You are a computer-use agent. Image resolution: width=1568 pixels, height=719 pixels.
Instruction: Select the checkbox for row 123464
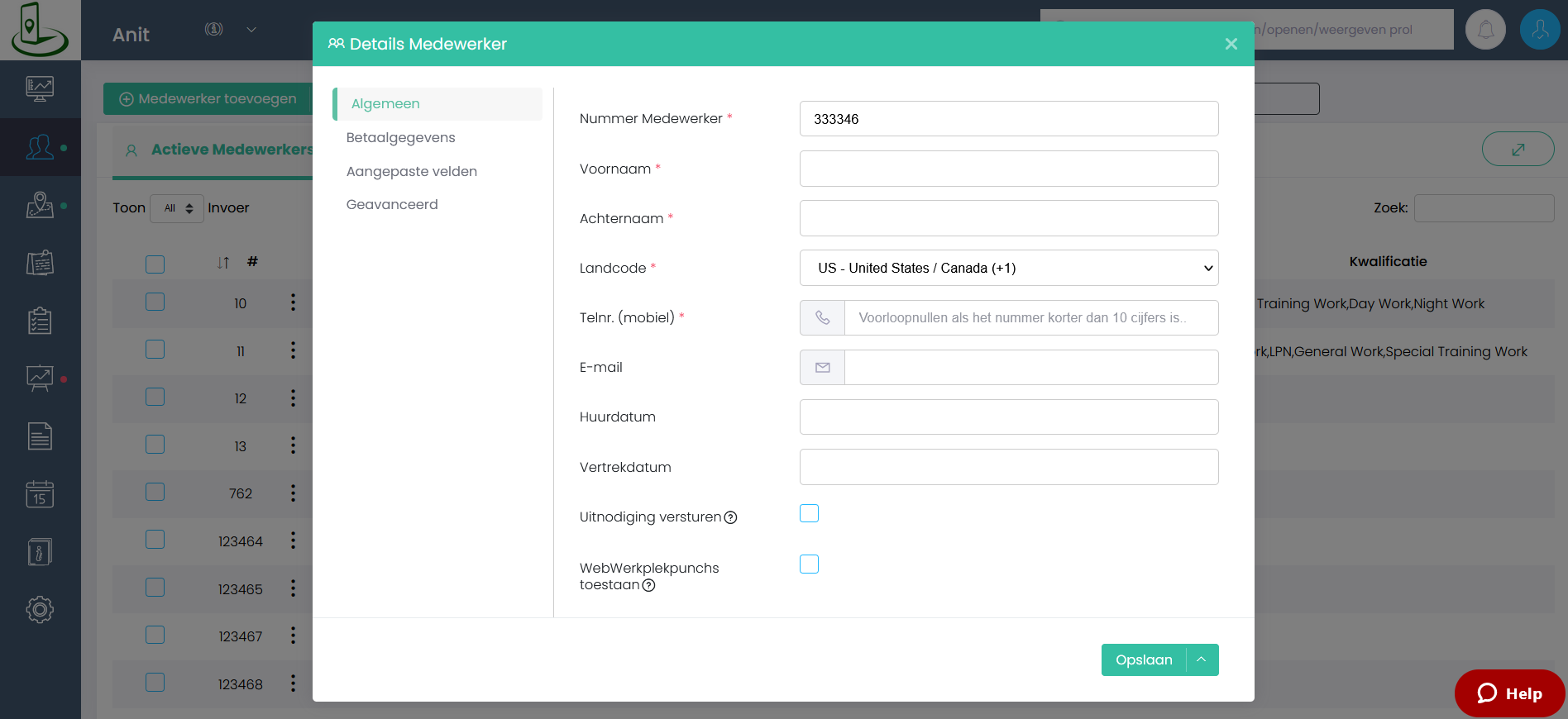tap(155, 540)
